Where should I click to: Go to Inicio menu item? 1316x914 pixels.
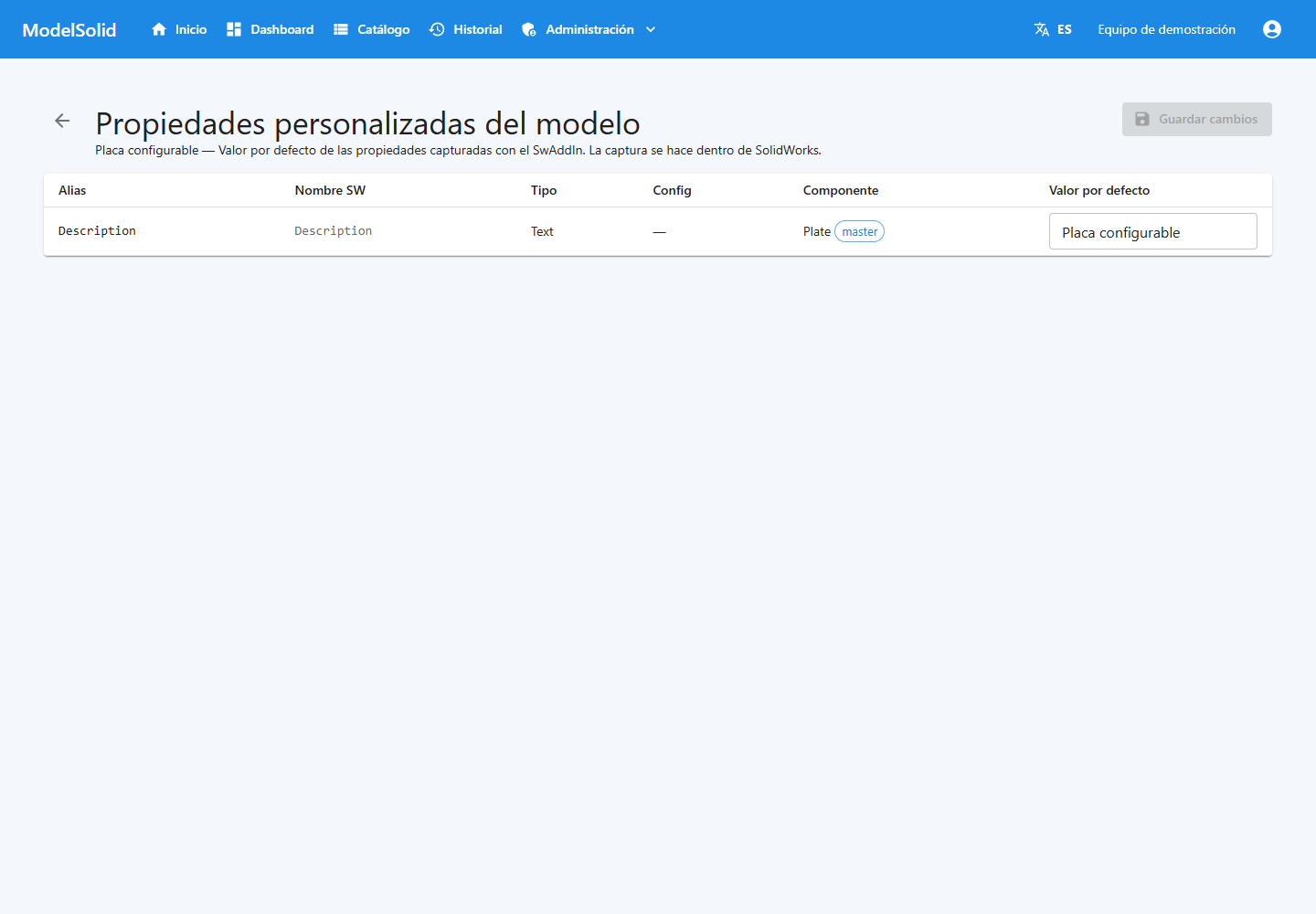[191, 29]
